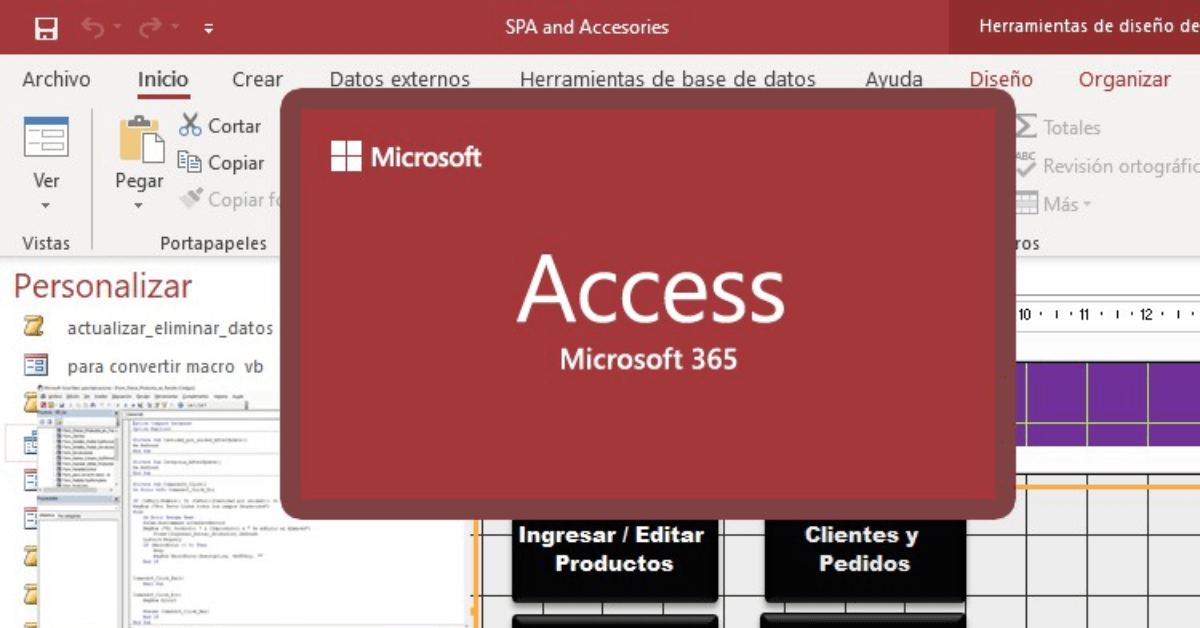
Task: Run Revisión ortográfica spell check
Action: pos(1107,166)
